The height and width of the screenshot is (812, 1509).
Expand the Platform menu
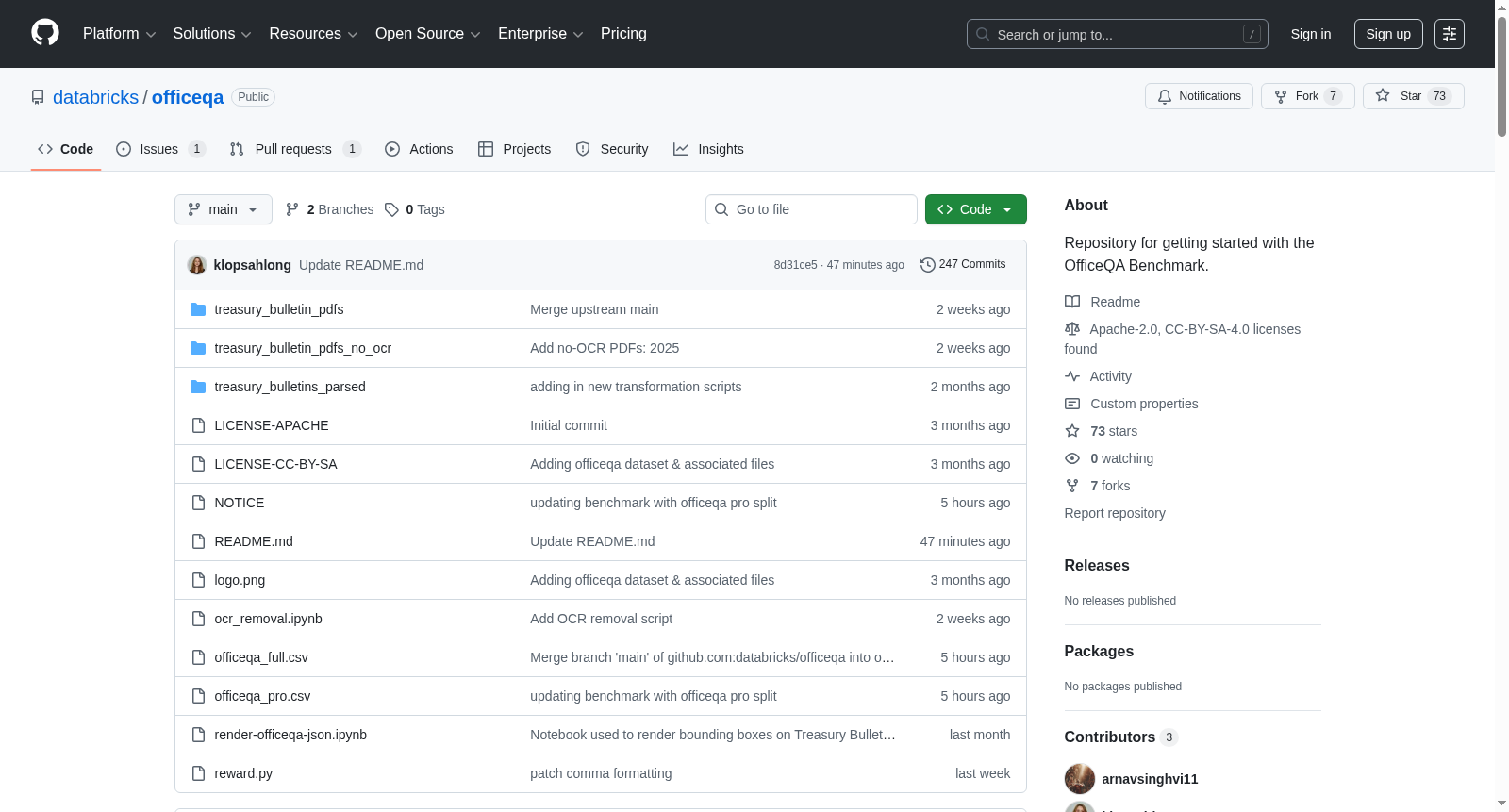120,34
